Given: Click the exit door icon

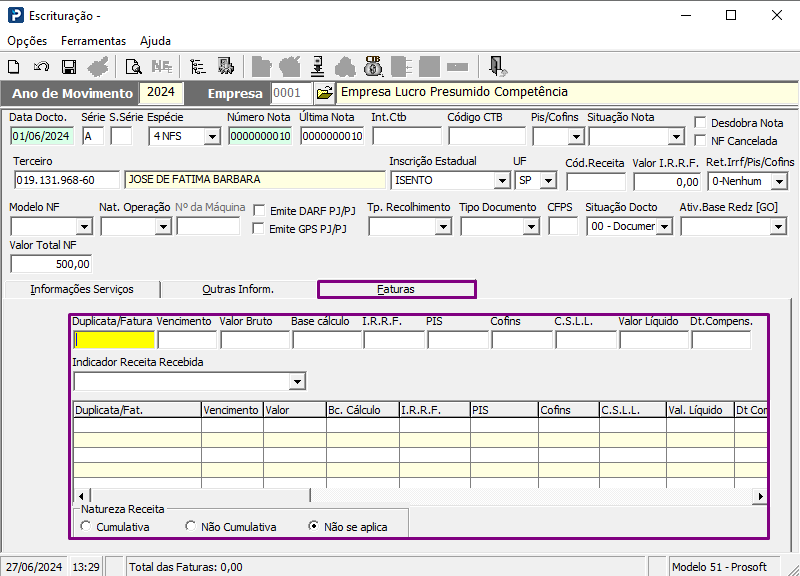Looking at the screenshot, I should [x=498, y=67].
